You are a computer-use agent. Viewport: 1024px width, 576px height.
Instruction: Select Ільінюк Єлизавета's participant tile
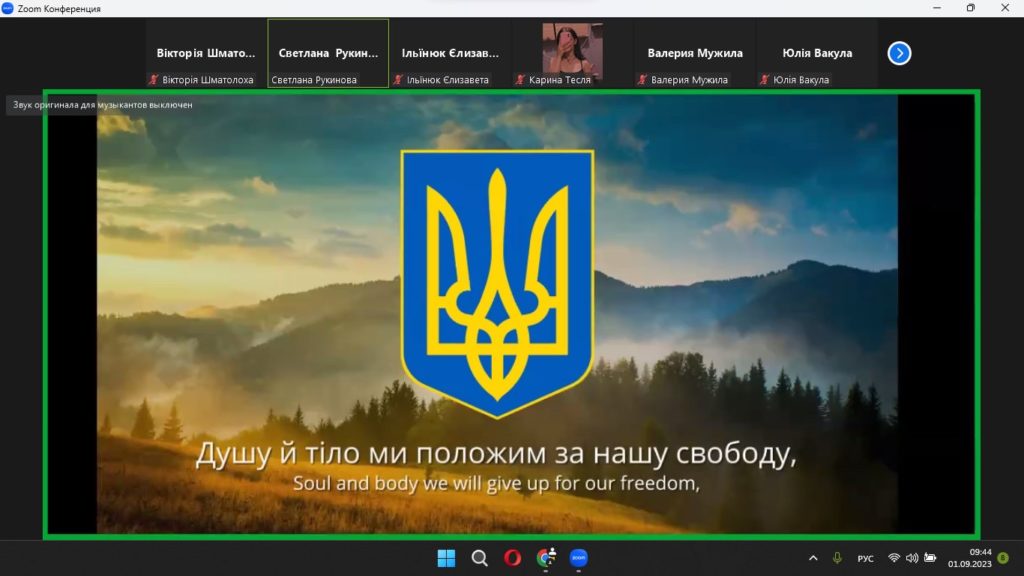click(450, 53)
